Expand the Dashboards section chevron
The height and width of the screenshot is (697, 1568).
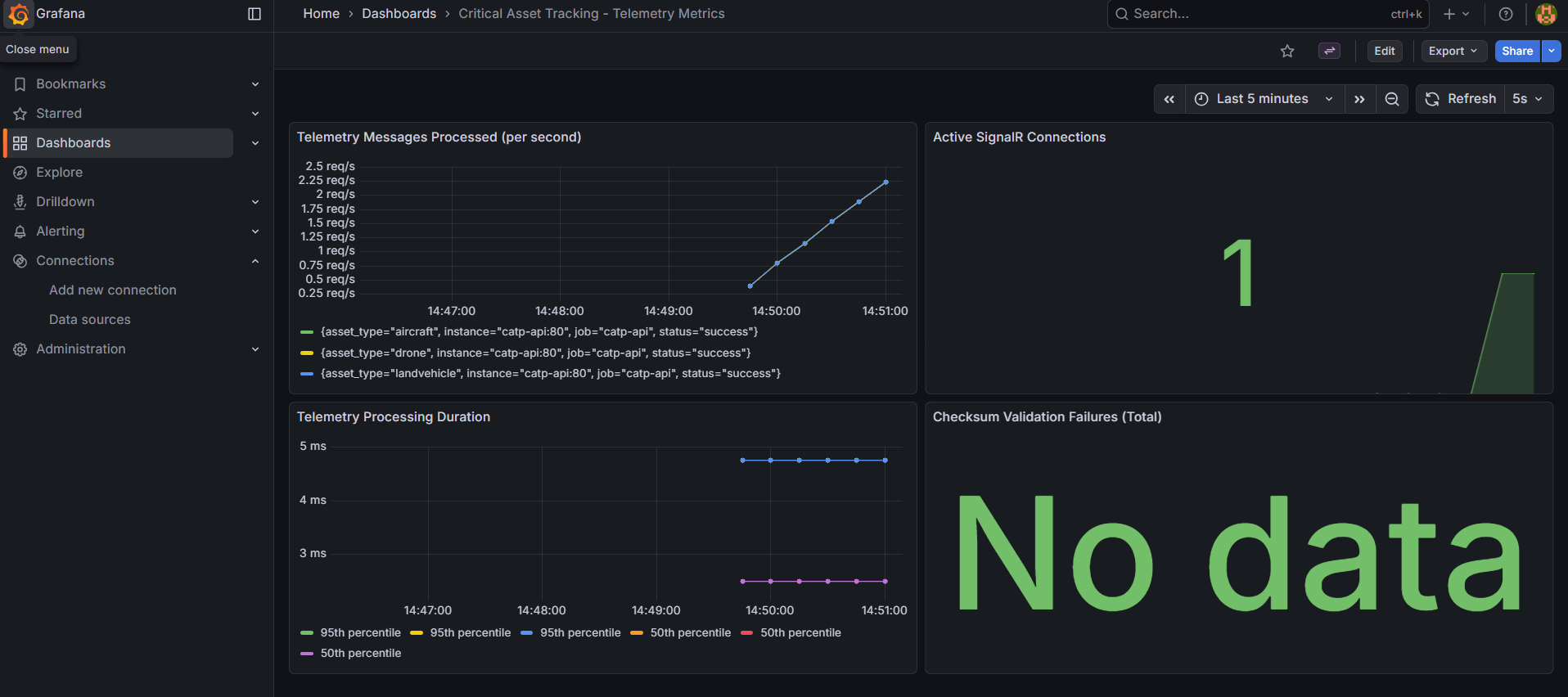255,143
